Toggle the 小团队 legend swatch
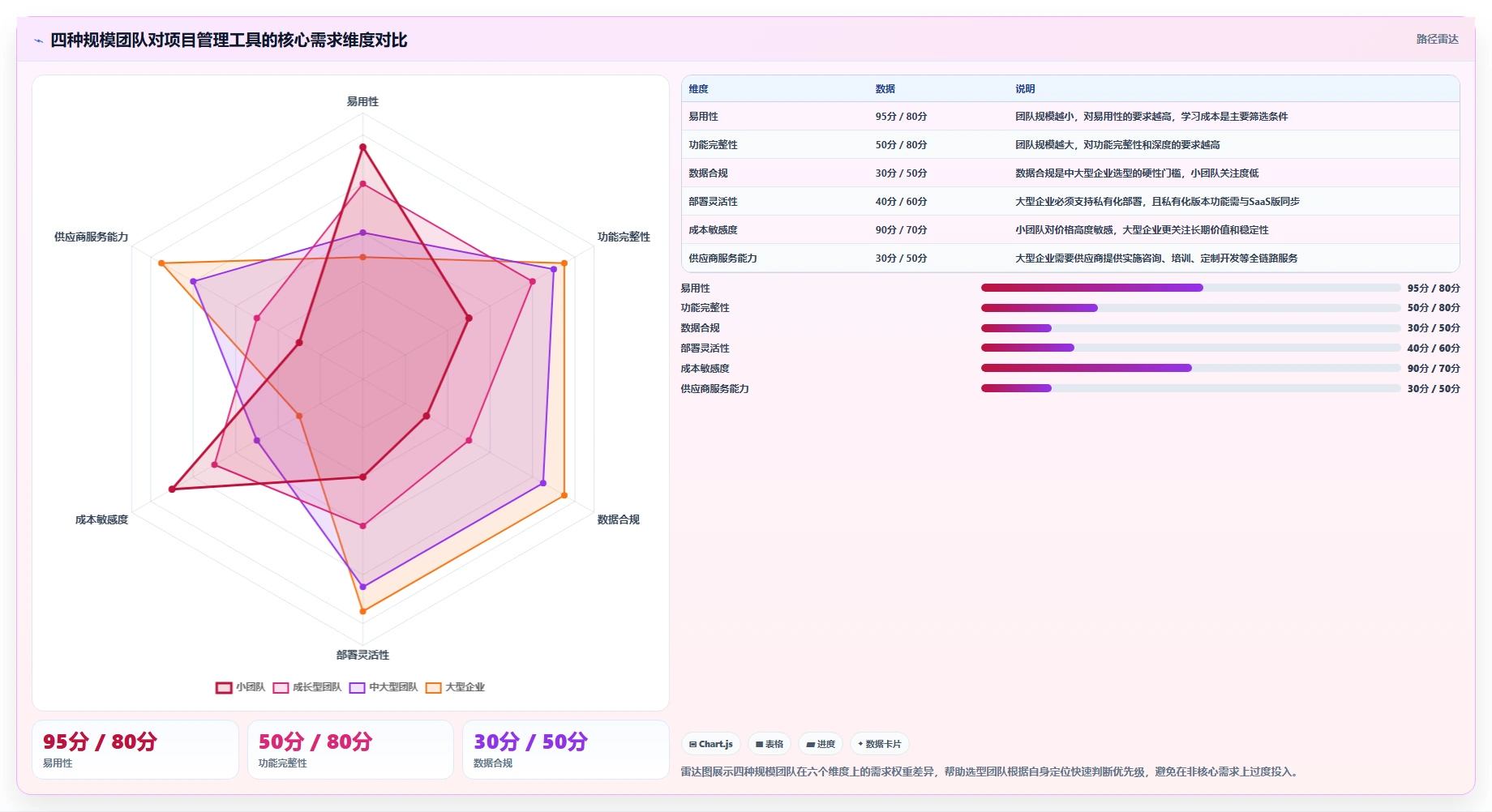 224,687
